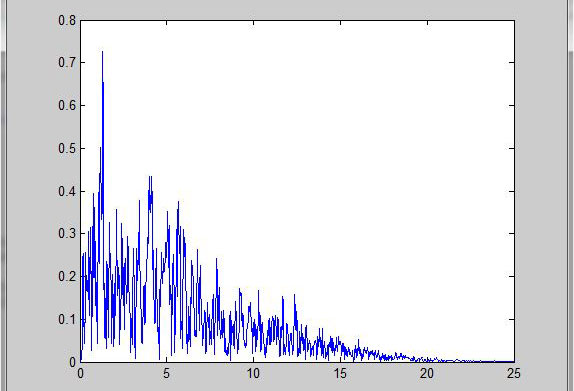
Task: Select the x-axis tick label 20
Action: point(427,373)
